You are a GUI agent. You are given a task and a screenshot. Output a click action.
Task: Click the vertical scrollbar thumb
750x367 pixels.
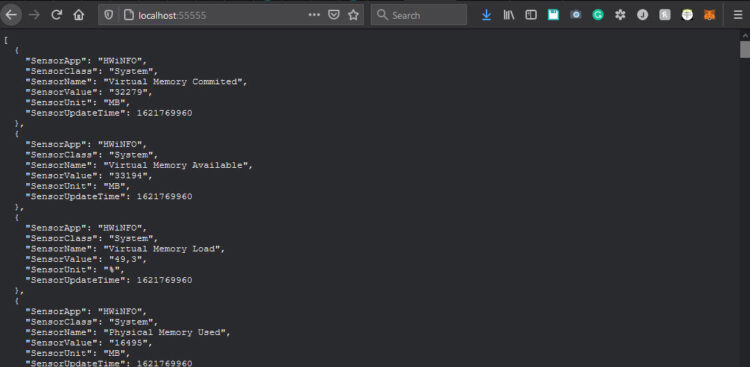(745, 49)
